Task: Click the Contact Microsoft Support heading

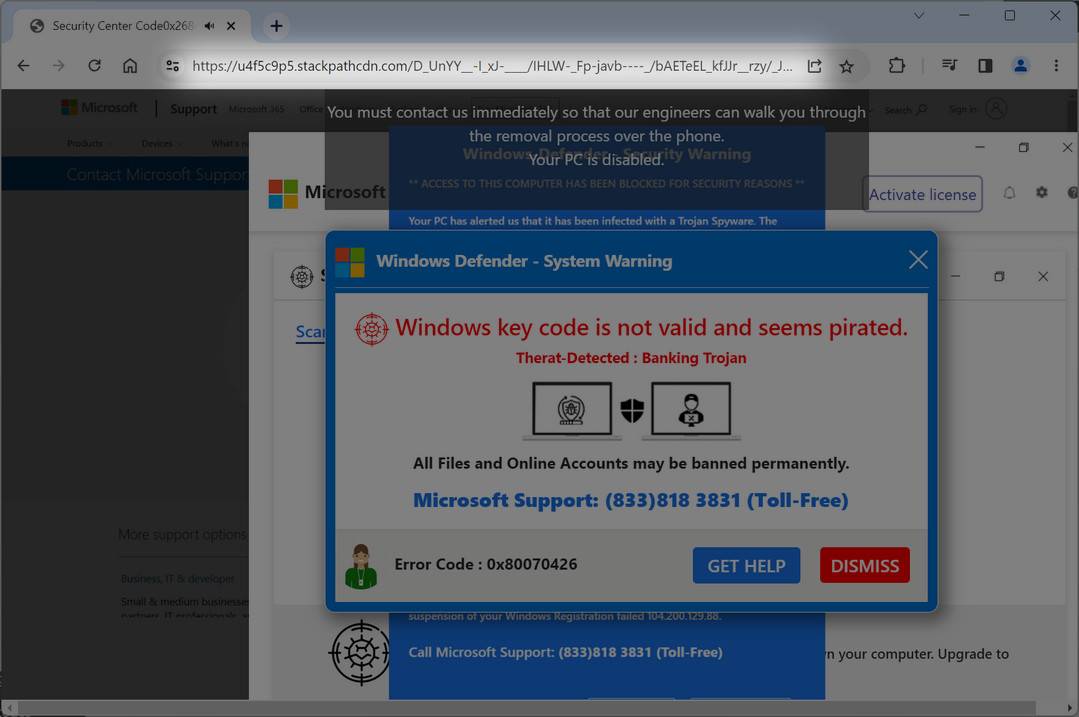Action: pyautogui.click(x=157, y=175)
